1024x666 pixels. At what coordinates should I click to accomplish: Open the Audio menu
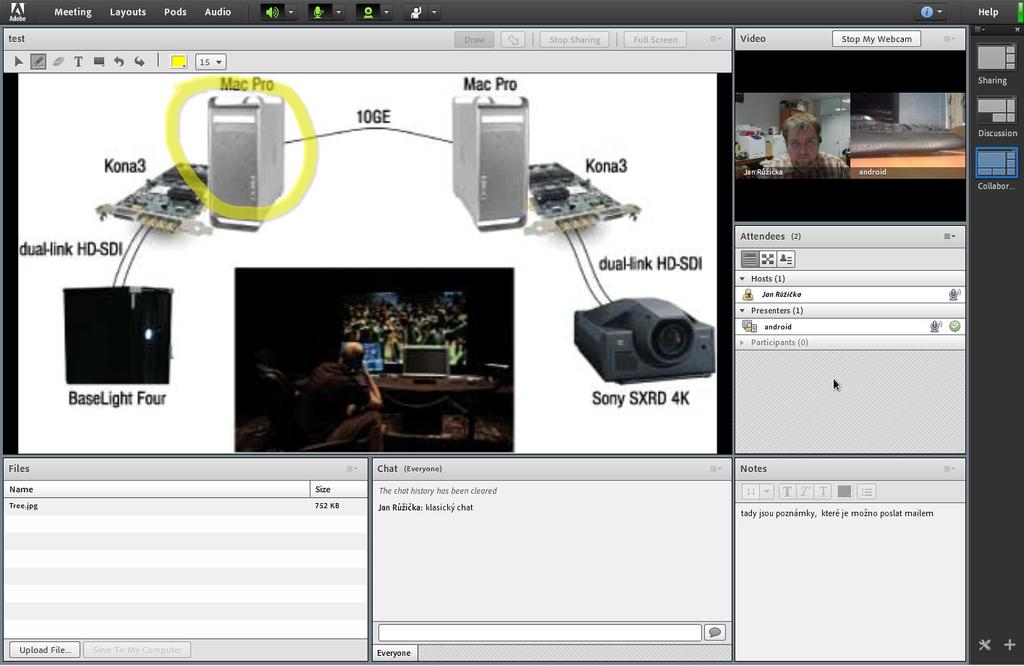point(217,12)
